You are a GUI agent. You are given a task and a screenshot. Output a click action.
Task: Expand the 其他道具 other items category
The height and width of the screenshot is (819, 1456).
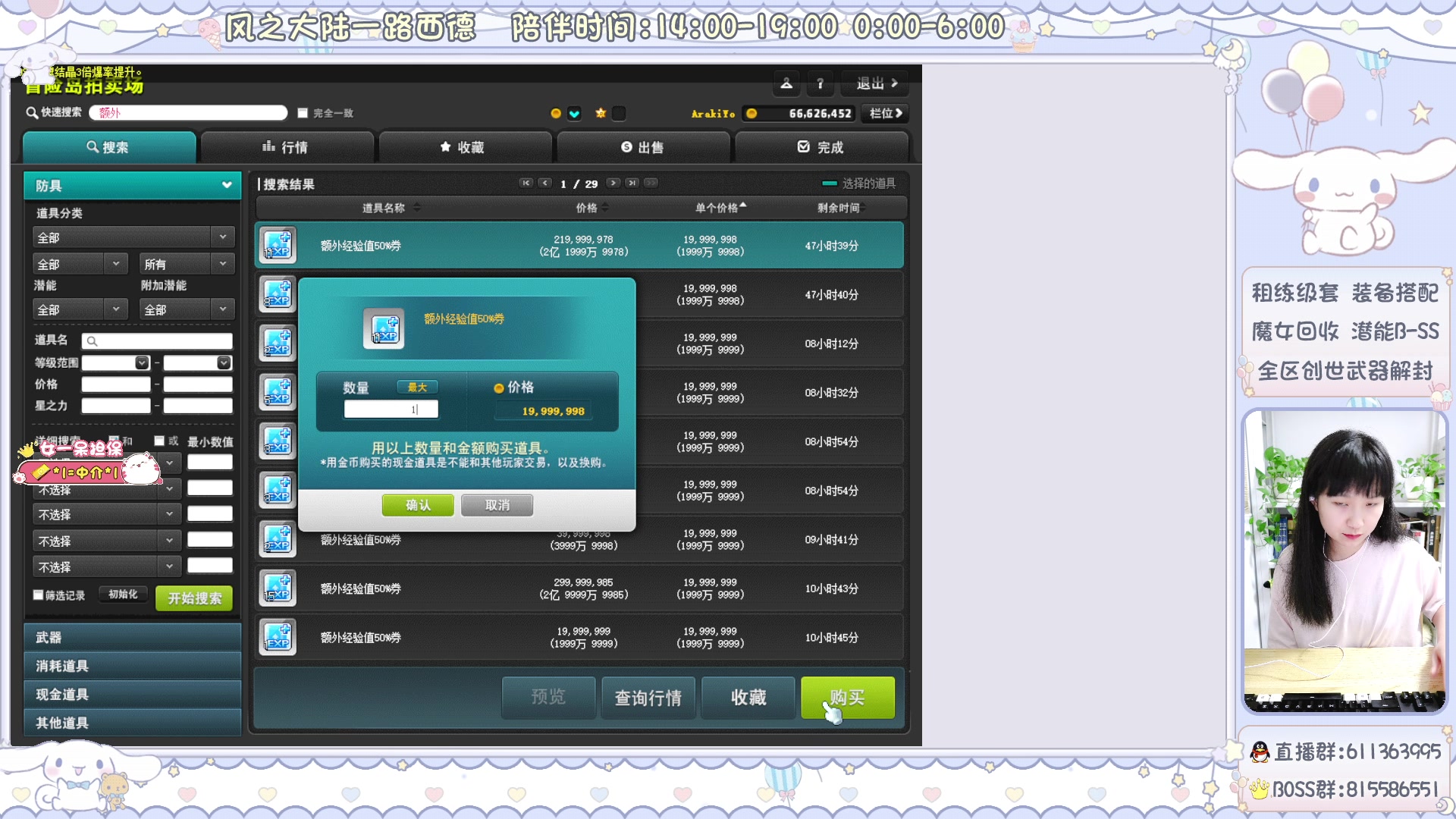[133, 723]
